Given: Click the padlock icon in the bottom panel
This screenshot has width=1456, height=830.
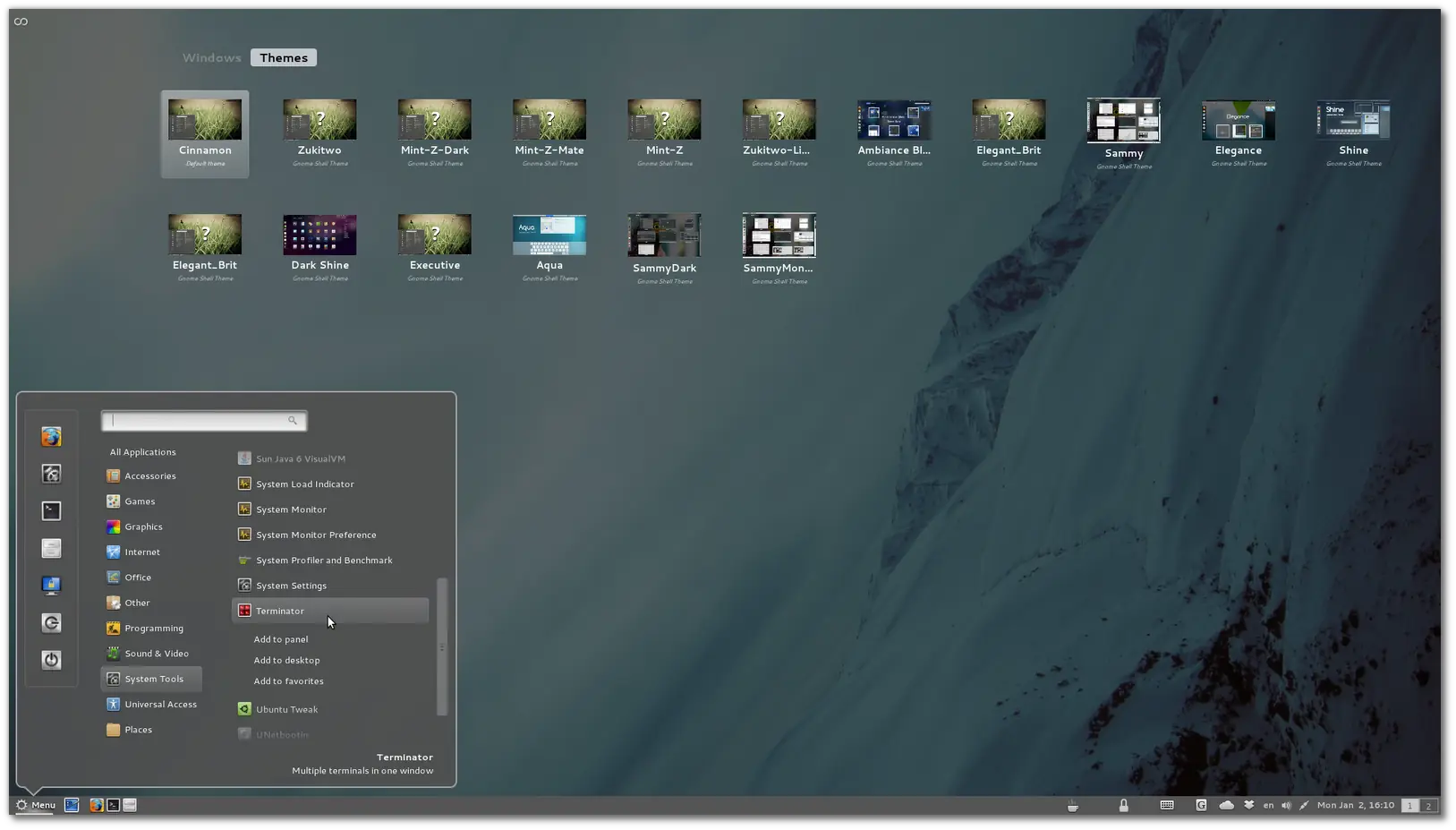Looking at the screenshot, I should [1123, 805].
